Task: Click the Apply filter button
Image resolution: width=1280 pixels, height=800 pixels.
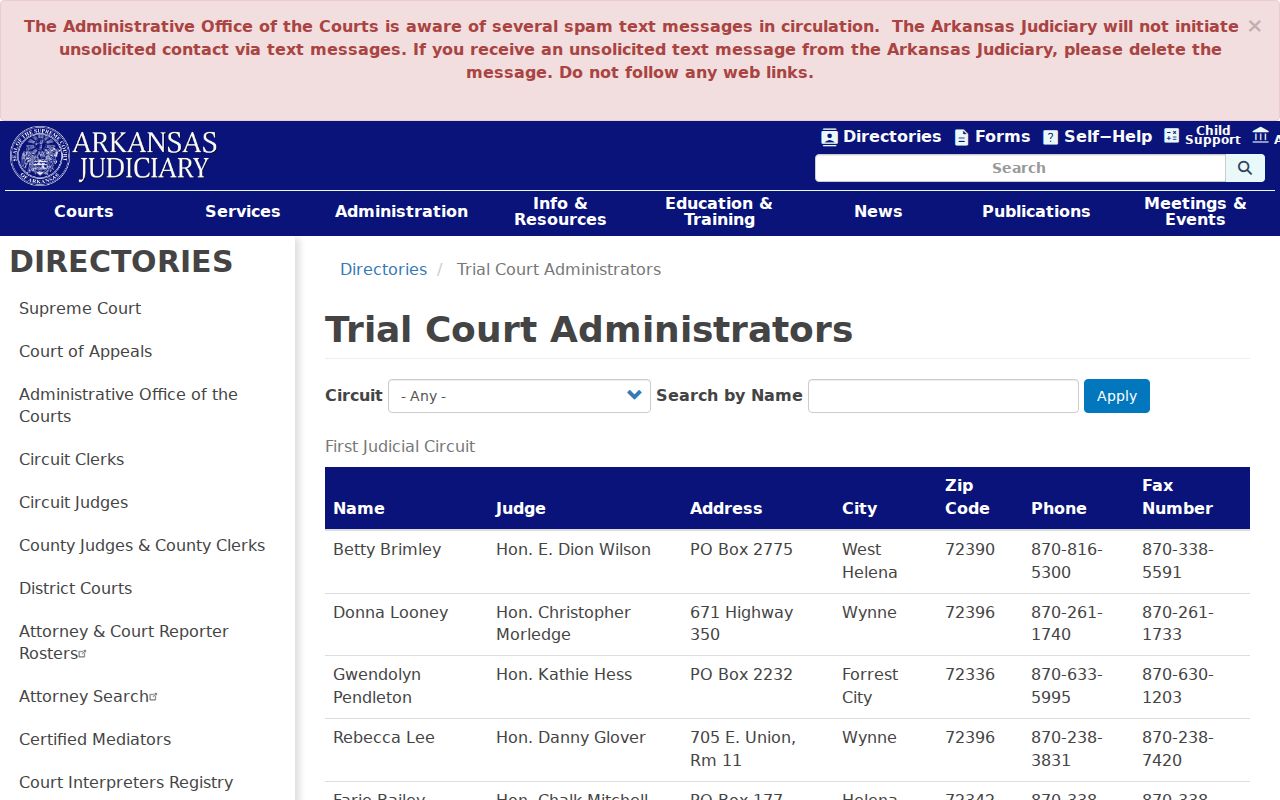Action: [x=1117, y=396]
